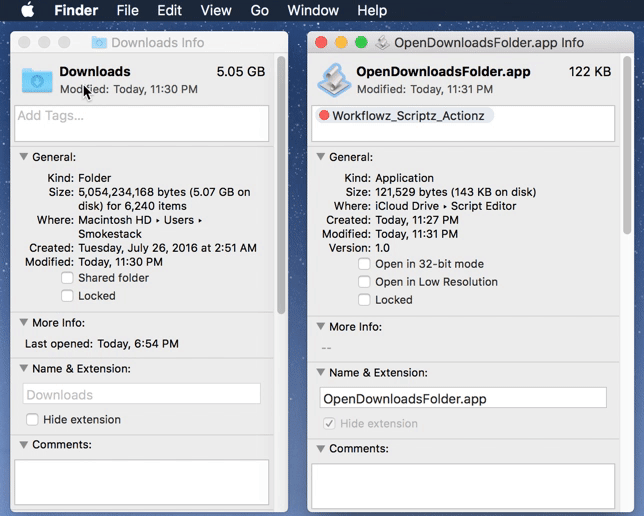Click Kind value Application

(x=404, y=178)
